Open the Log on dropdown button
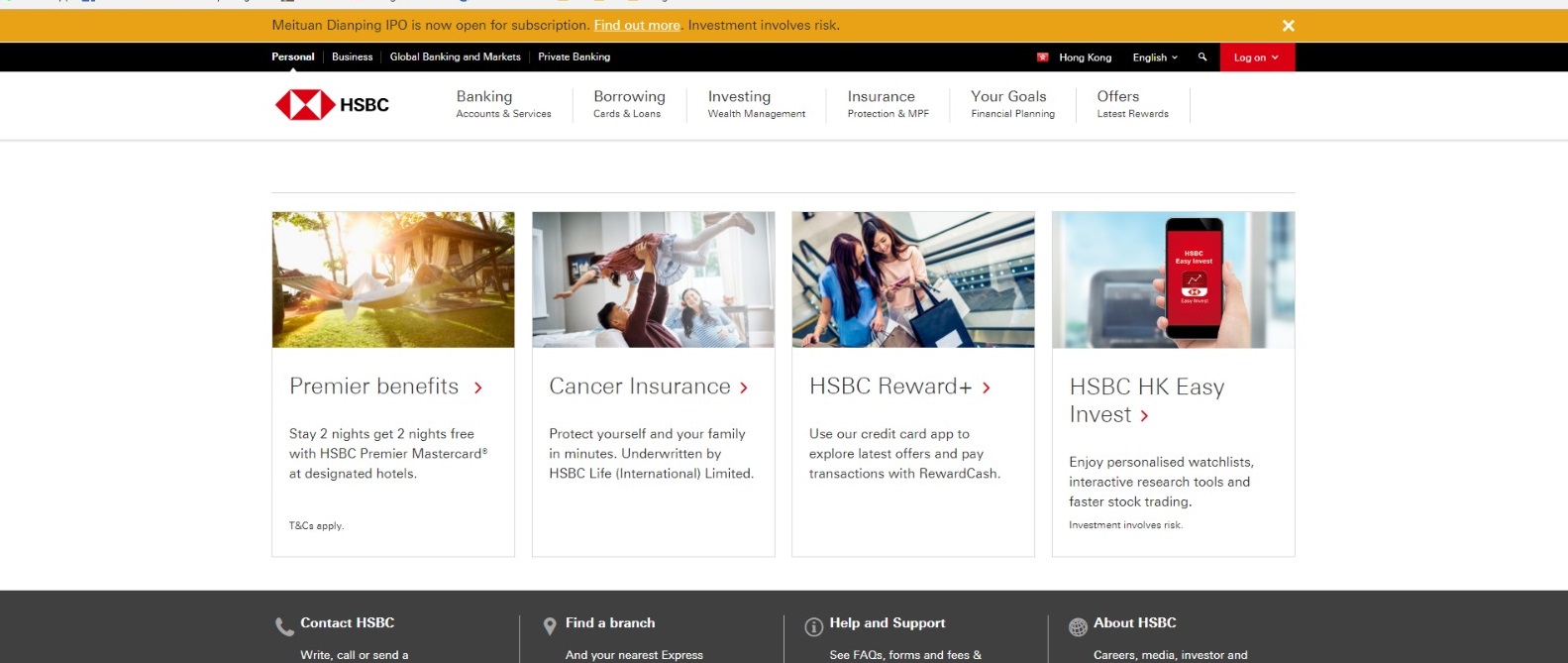This screenshot has width=1568, height=663. [x=1257, y=57]
